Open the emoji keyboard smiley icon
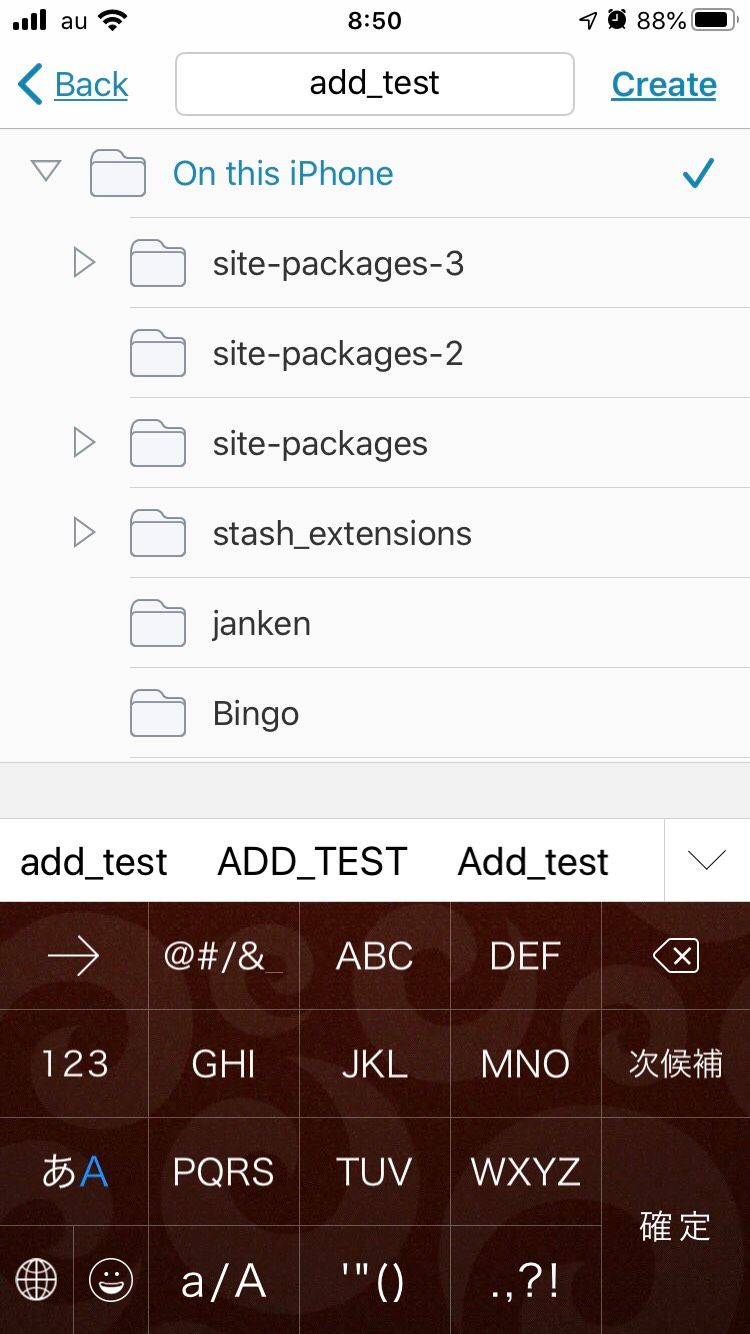This screenshot has height=1334, width=750. [x=111, y=1279]
